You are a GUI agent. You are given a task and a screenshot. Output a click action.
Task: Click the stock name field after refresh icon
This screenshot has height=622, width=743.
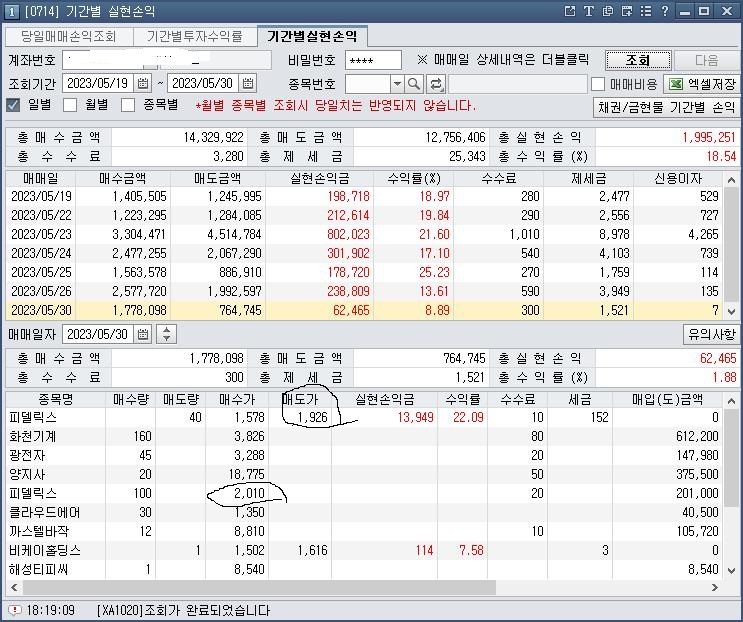518,84
